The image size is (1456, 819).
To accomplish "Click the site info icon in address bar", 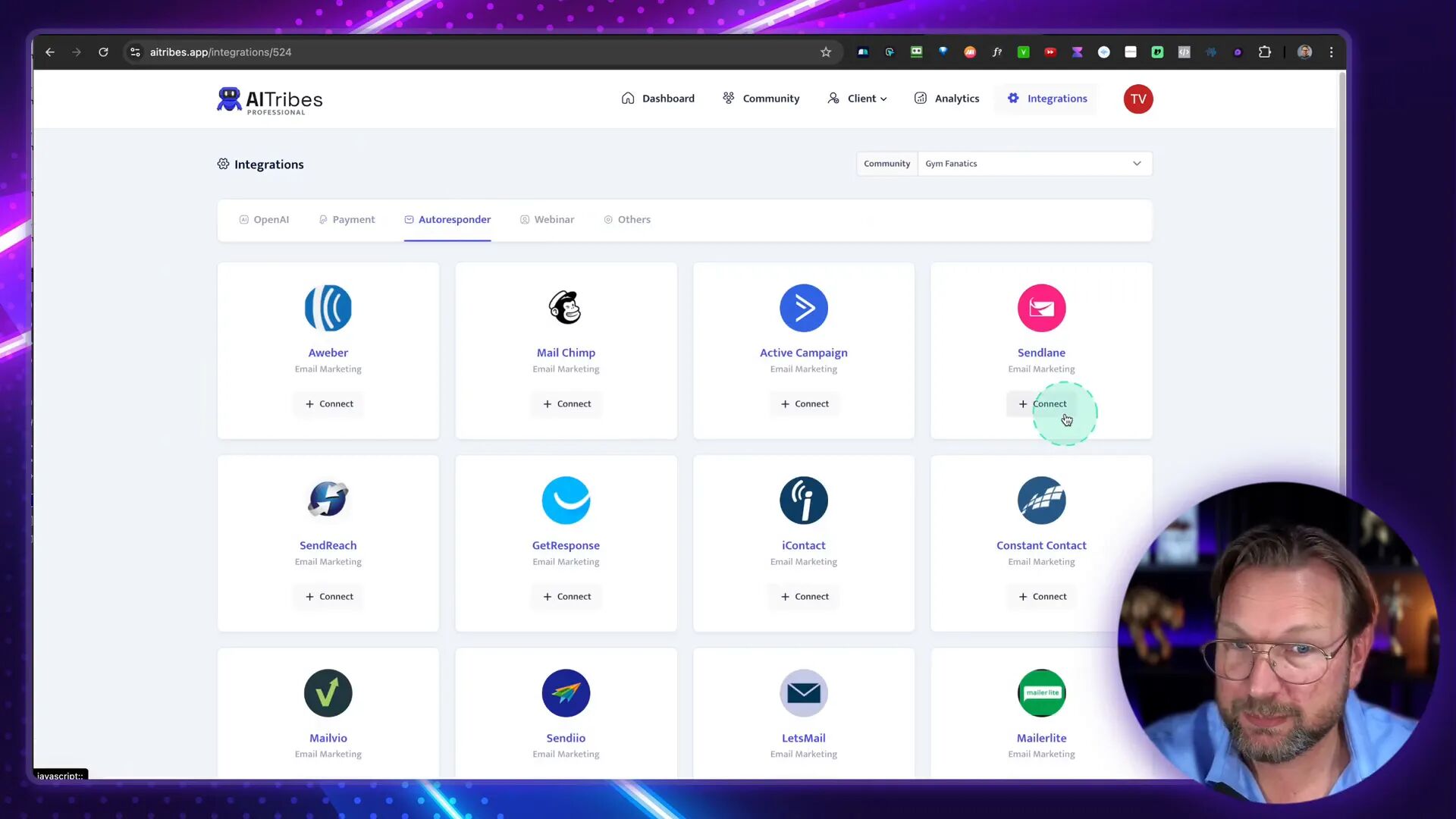I will (x=135, y=52).
